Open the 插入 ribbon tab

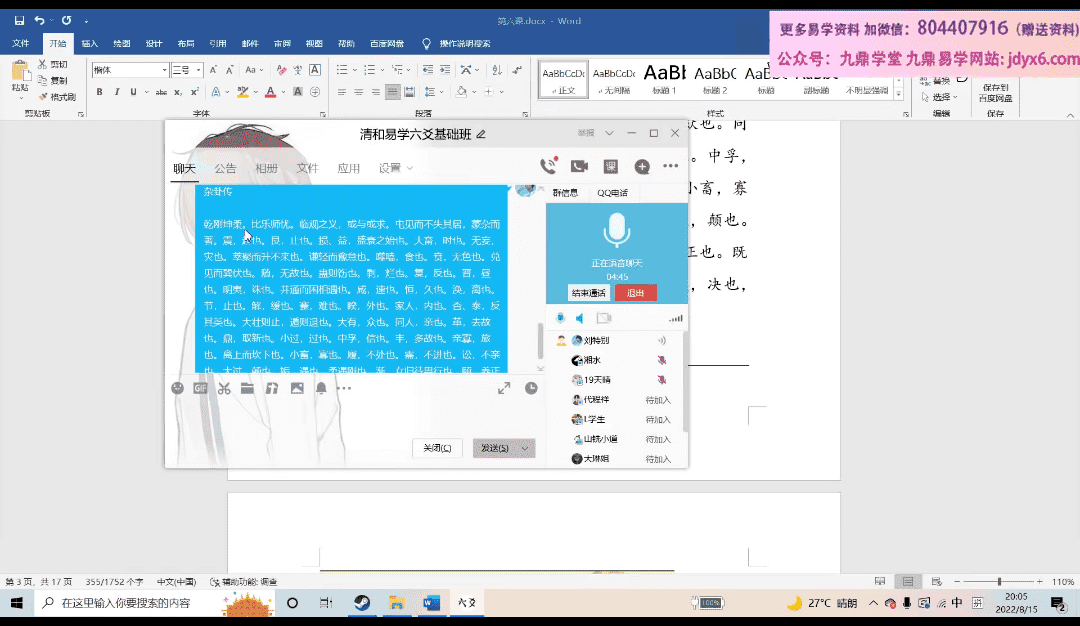[x=89, y=44]
